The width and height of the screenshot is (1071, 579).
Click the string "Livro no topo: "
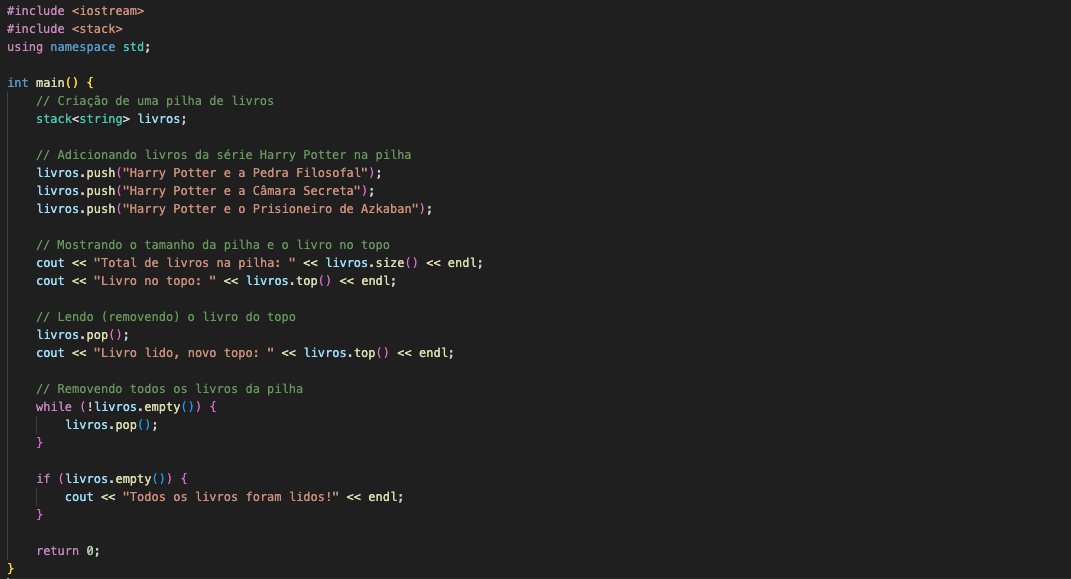(154, 281)
